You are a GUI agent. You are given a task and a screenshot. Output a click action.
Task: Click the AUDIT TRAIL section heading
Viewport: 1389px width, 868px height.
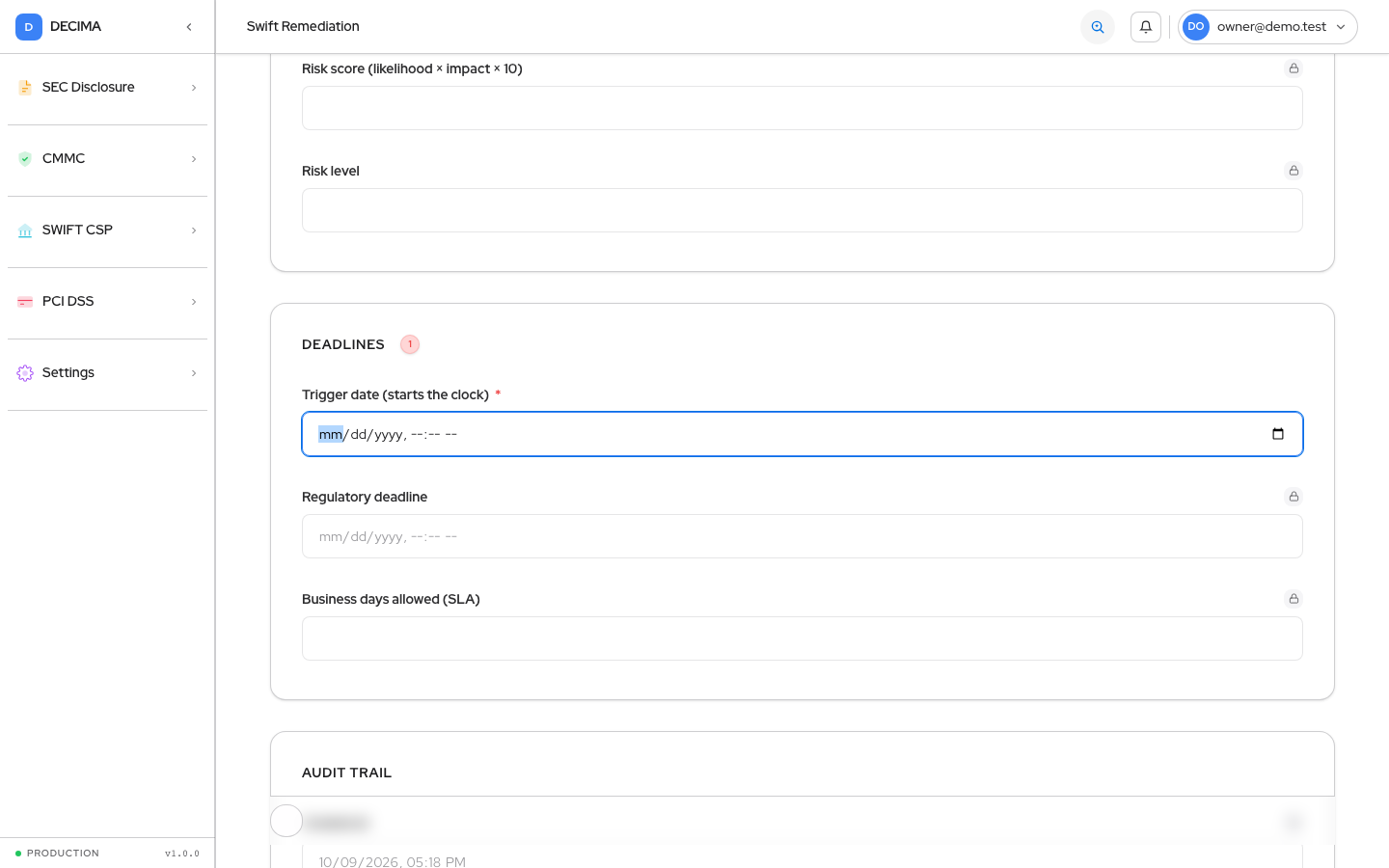point(347,773)
